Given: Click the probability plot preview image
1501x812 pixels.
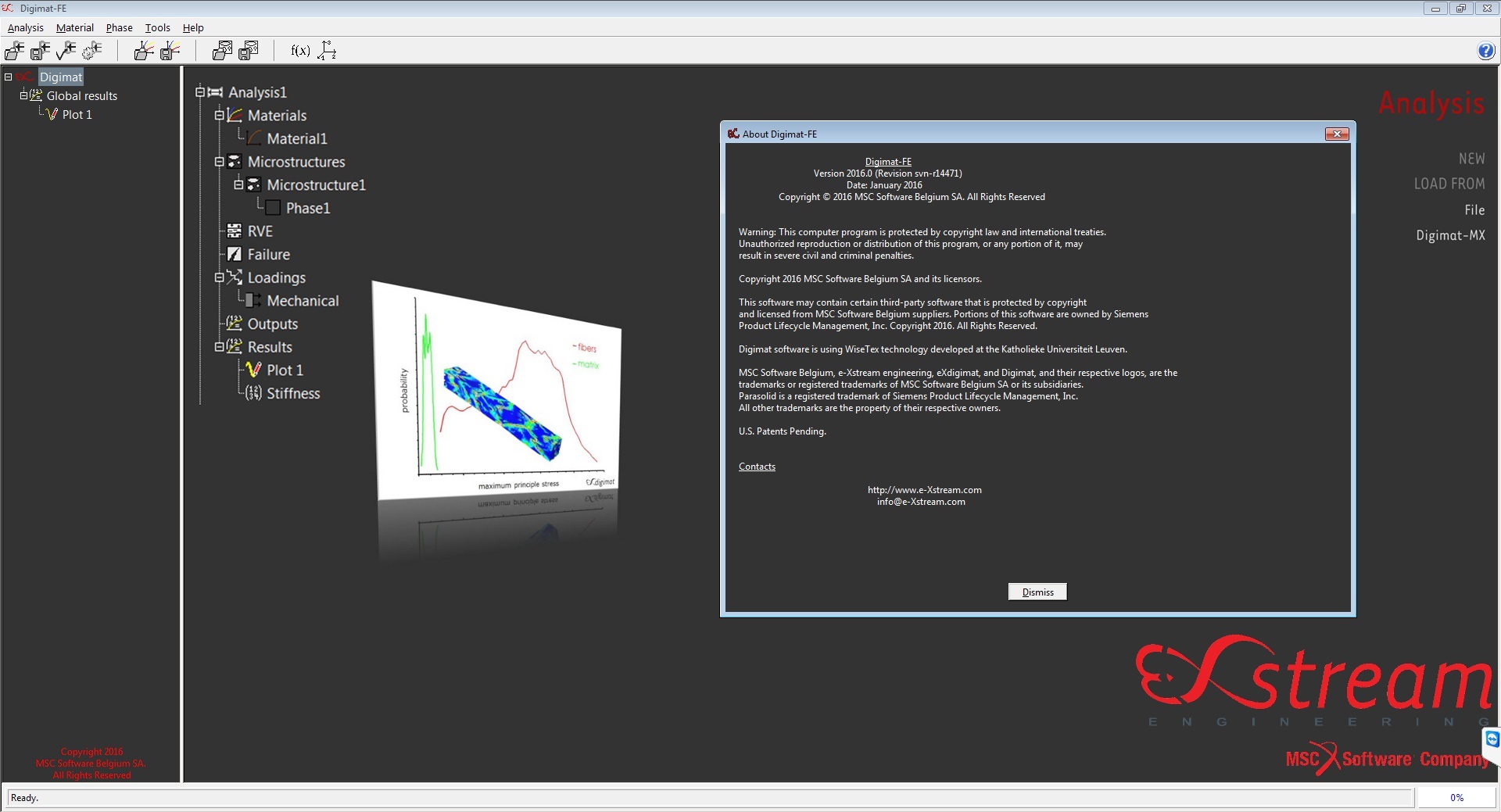Looking at the screenshot, I should tap(497, 392).
